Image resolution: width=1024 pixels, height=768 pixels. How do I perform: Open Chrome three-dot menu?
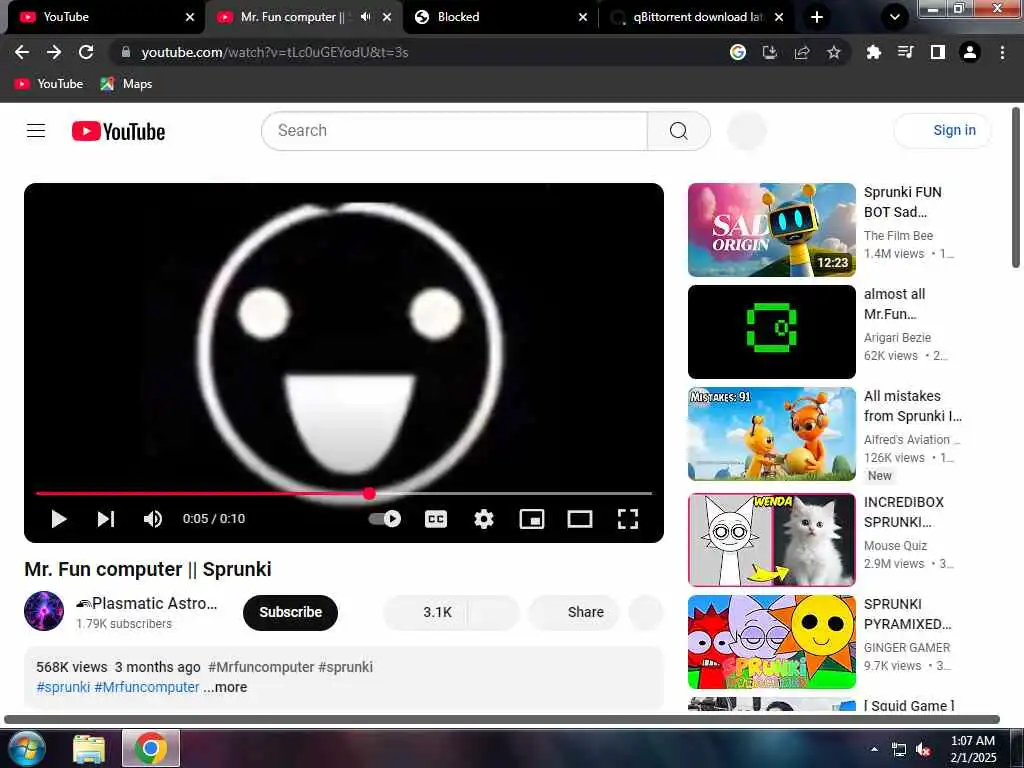coord(1002,52)
